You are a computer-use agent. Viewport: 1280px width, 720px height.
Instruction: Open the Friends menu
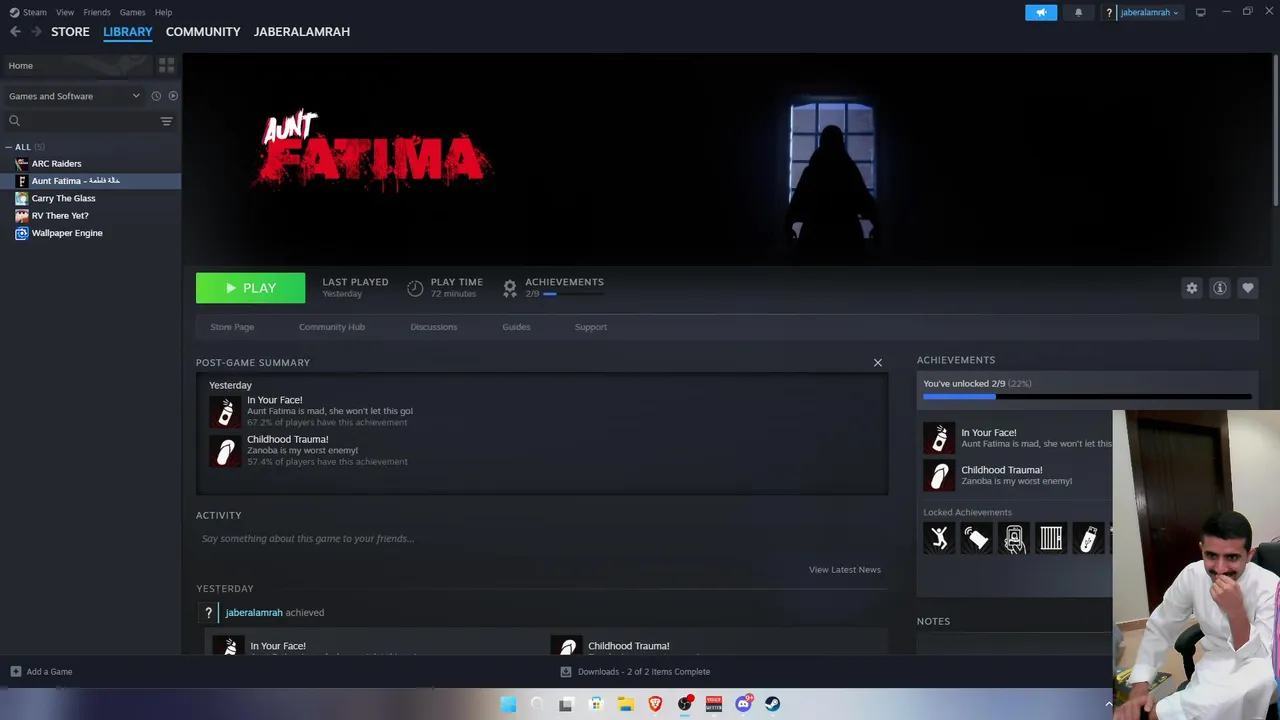pyautogui.click(x=97, y=12)
